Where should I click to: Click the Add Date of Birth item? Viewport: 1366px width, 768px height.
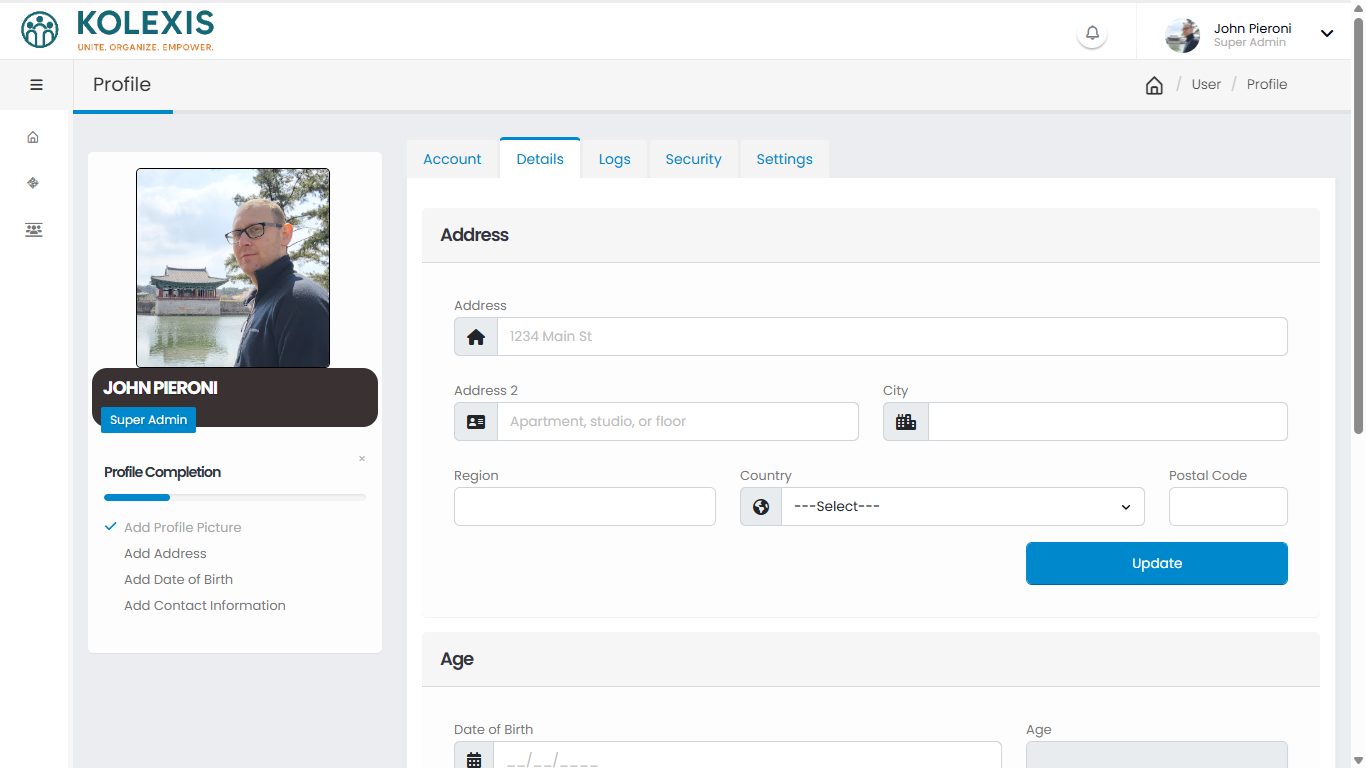[x=178, y=579]
